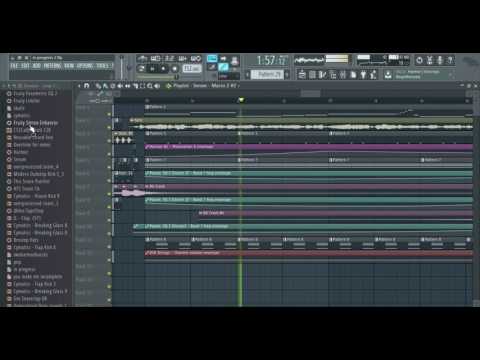Screen dimensions: 480x360
Task: Expand the Cymatics folder in browser
Action: [22, 115]
